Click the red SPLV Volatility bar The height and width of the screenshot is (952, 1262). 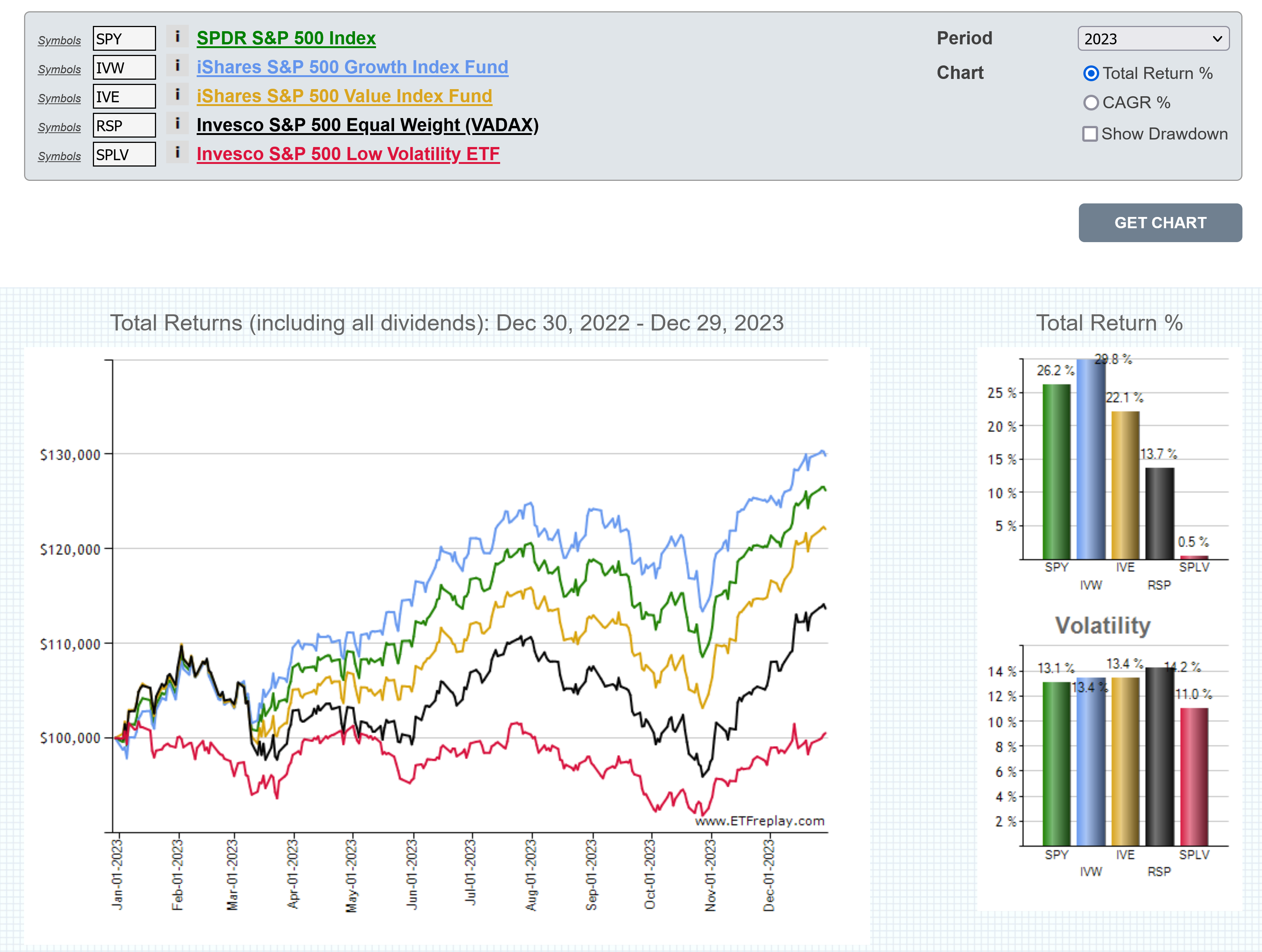click(1194, 777)
